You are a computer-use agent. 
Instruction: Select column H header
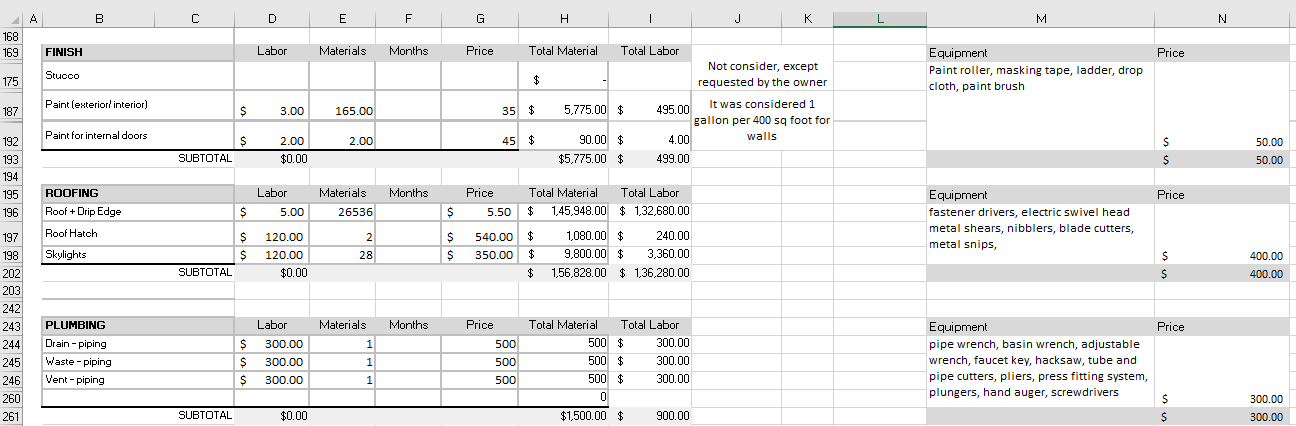coord(565,18)
